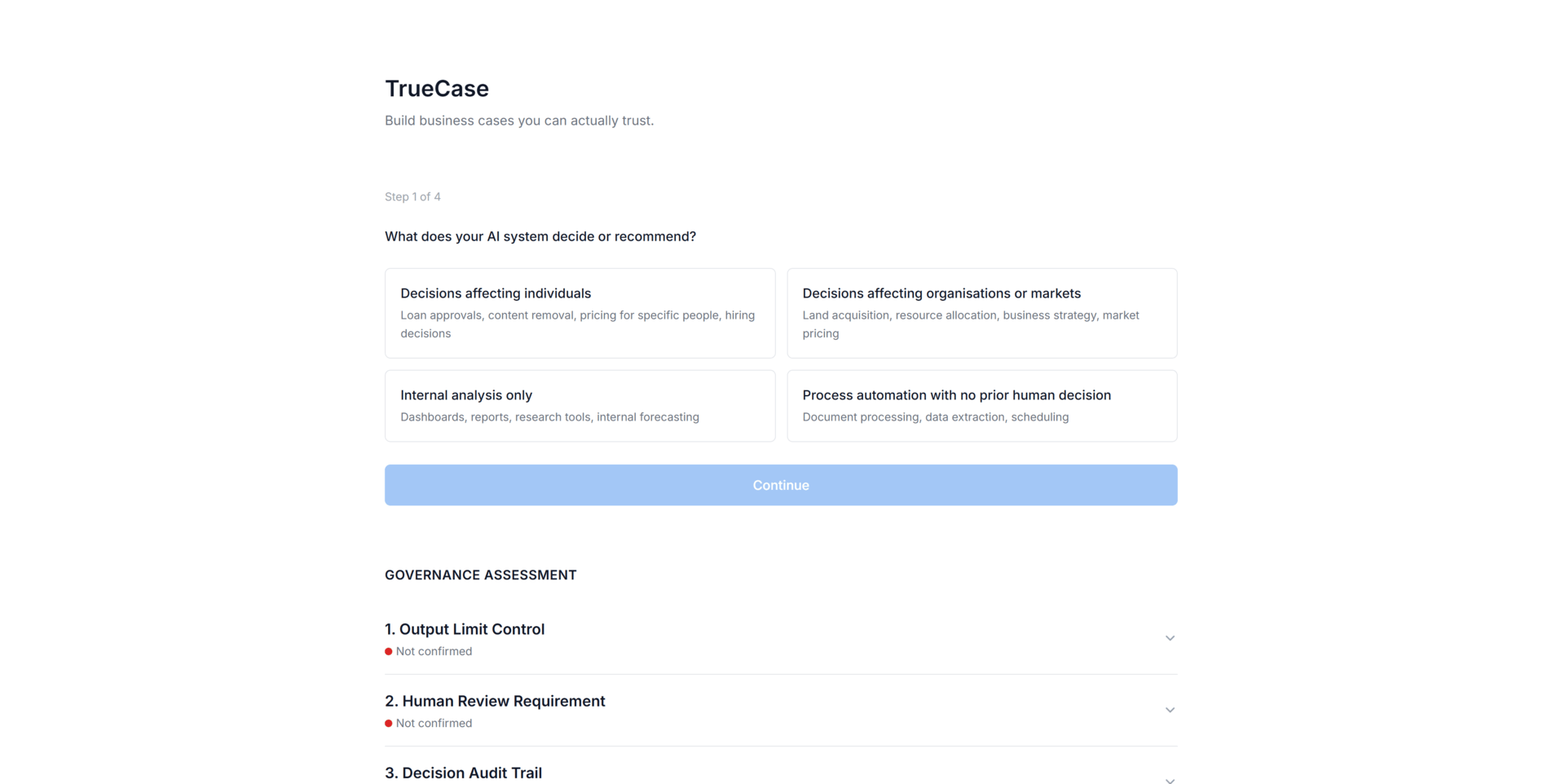Screen dimensions: 1565x784
Task: Click the TrueCase heading
Action: coord(437,89)
